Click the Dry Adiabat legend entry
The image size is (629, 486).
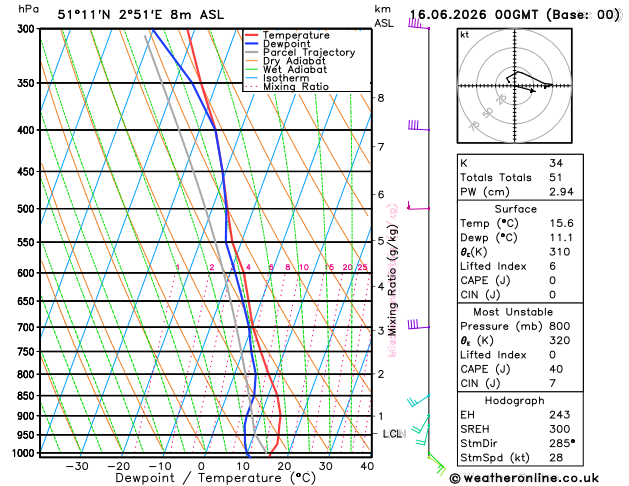pos(286,61)
